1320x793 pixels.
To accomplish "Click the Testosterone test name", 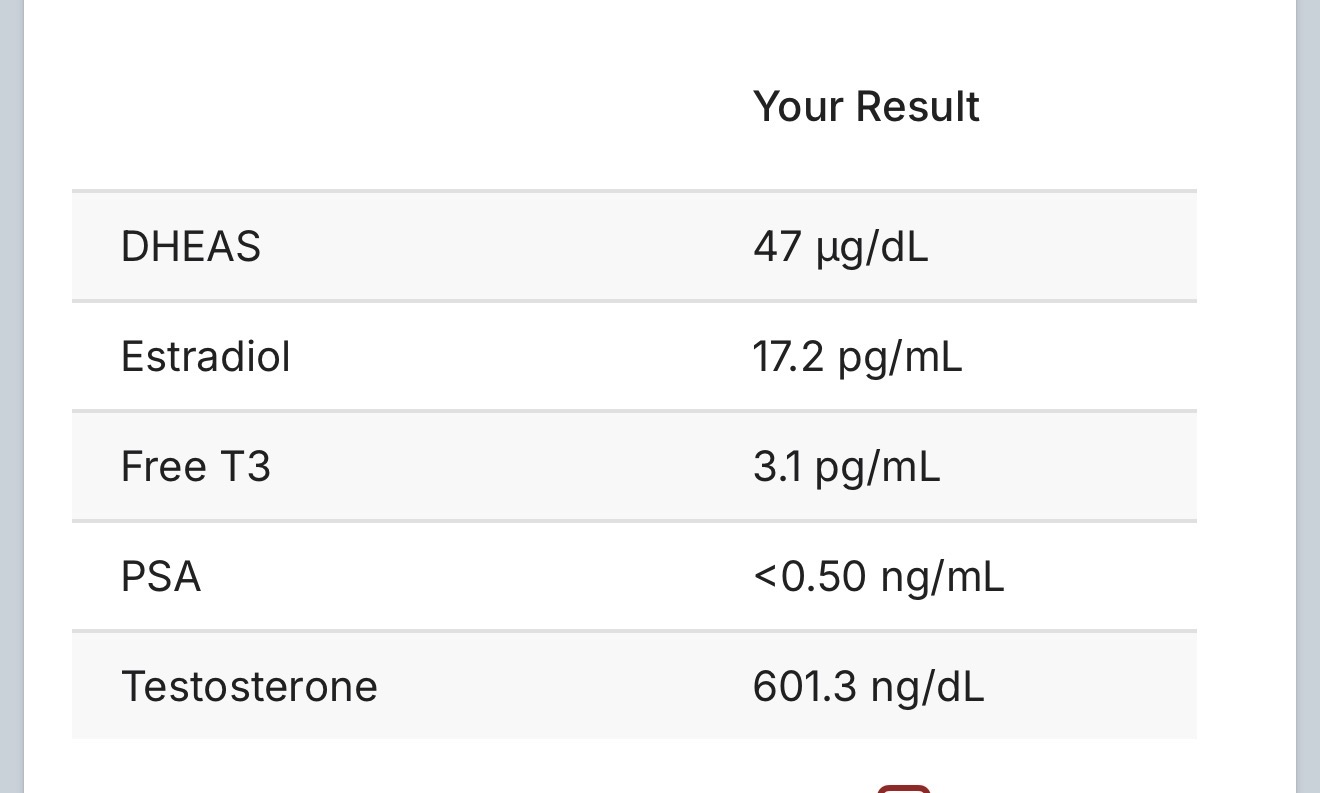I will point(249,686).
